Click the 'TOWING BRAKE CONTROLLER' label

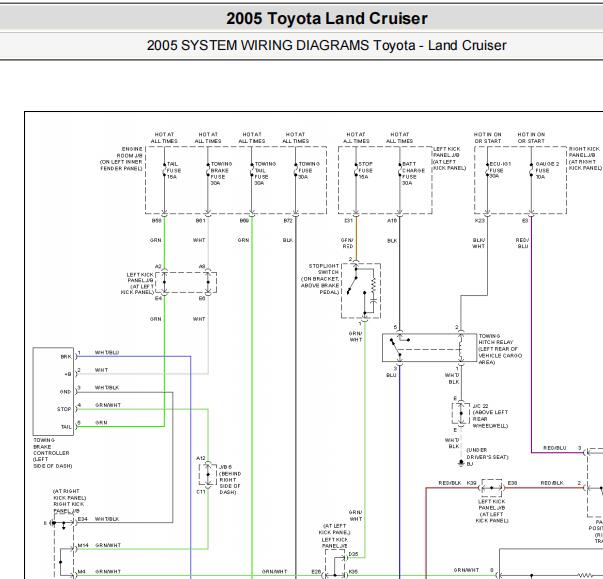51,446
